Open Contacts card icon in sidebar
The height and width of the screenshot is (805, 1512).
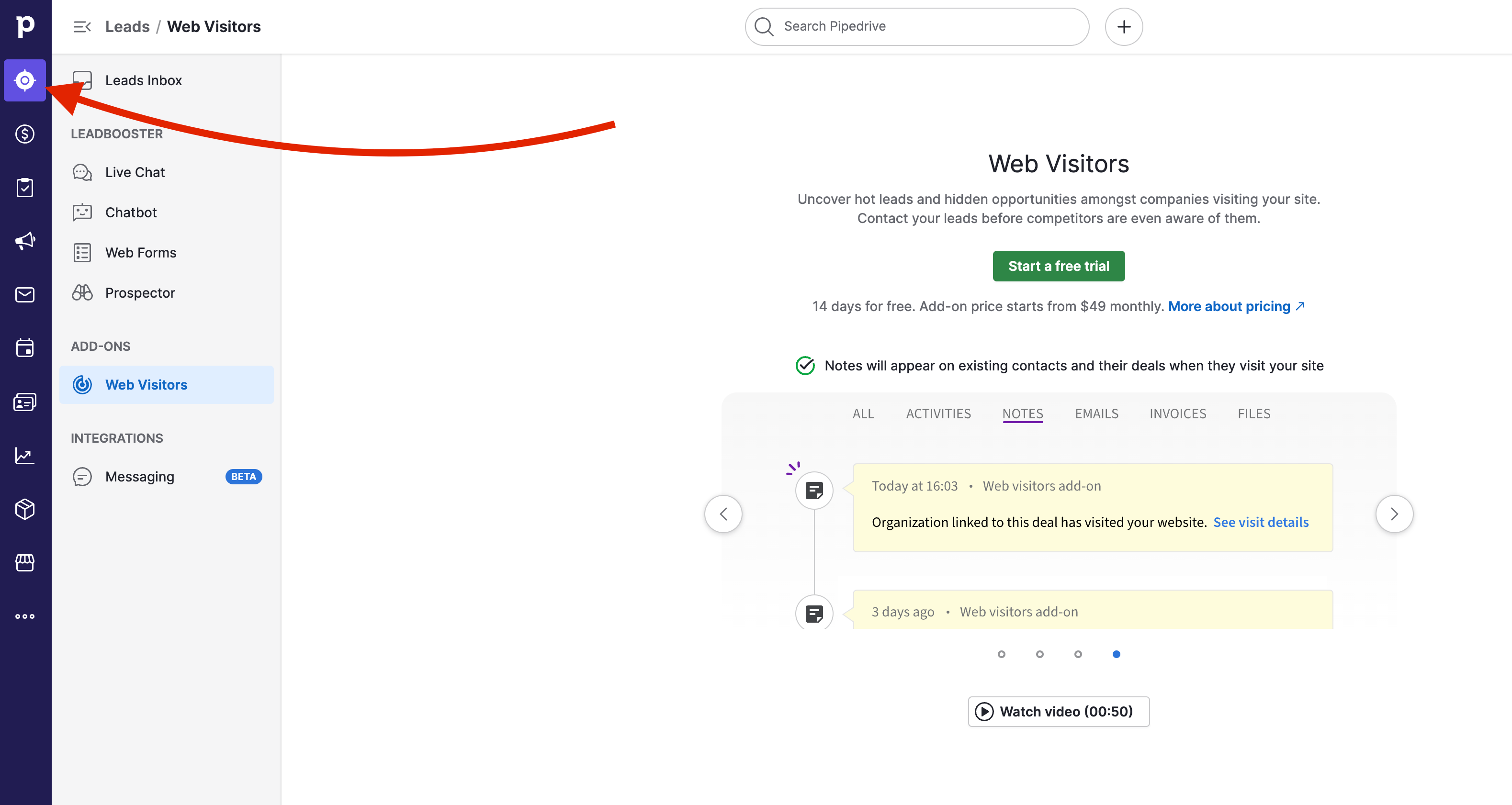click(24, 402)
